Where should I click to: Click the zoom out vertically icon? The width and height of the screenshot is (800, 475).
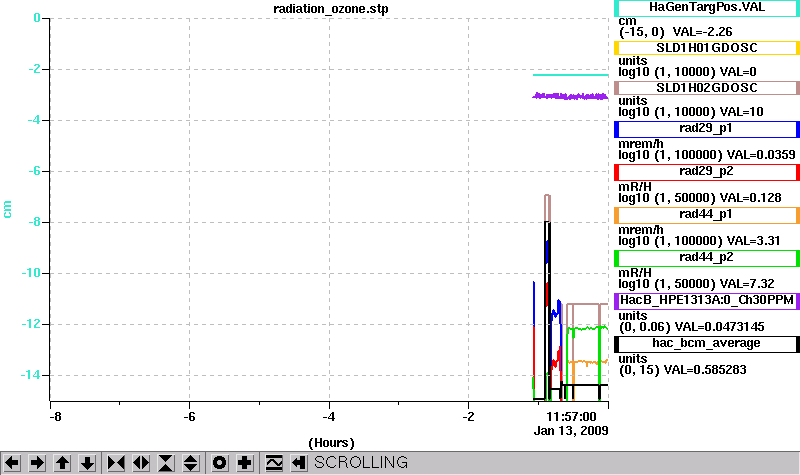tap(191, 463)
